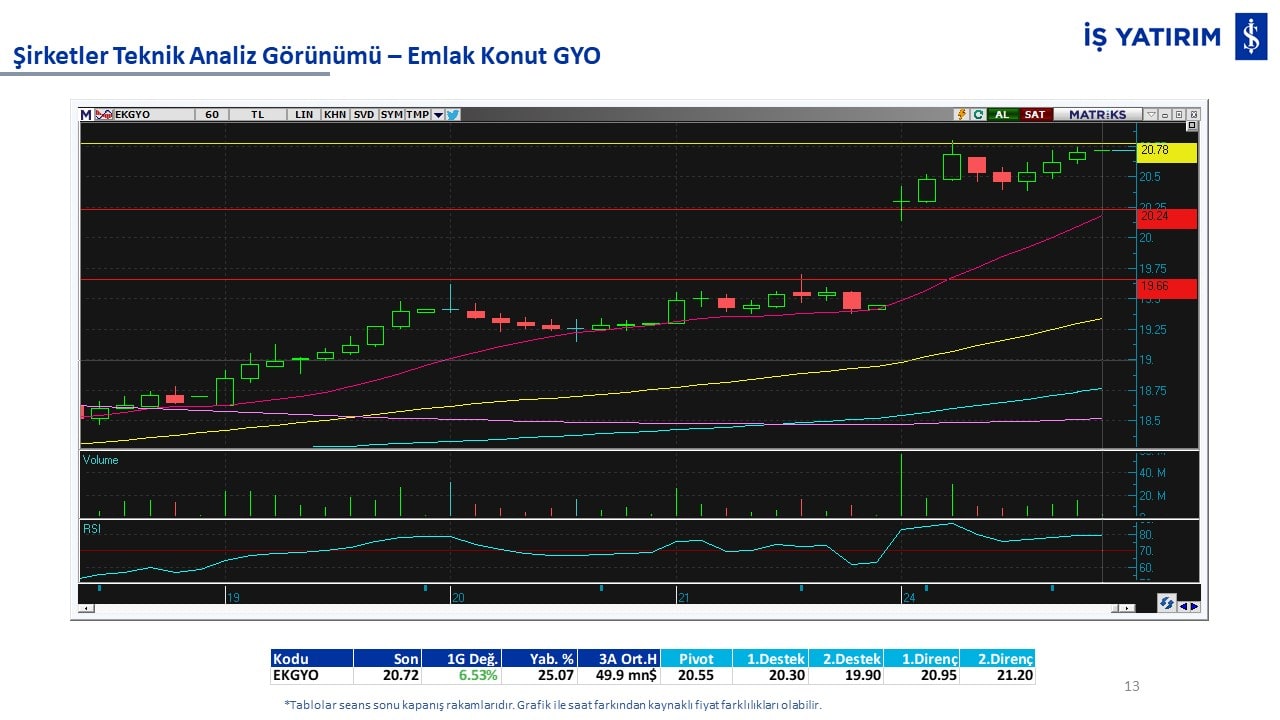Click the green 6.53% change cell
The height and width of the screenshot is (720, 1280).
(x=461, y=676)
